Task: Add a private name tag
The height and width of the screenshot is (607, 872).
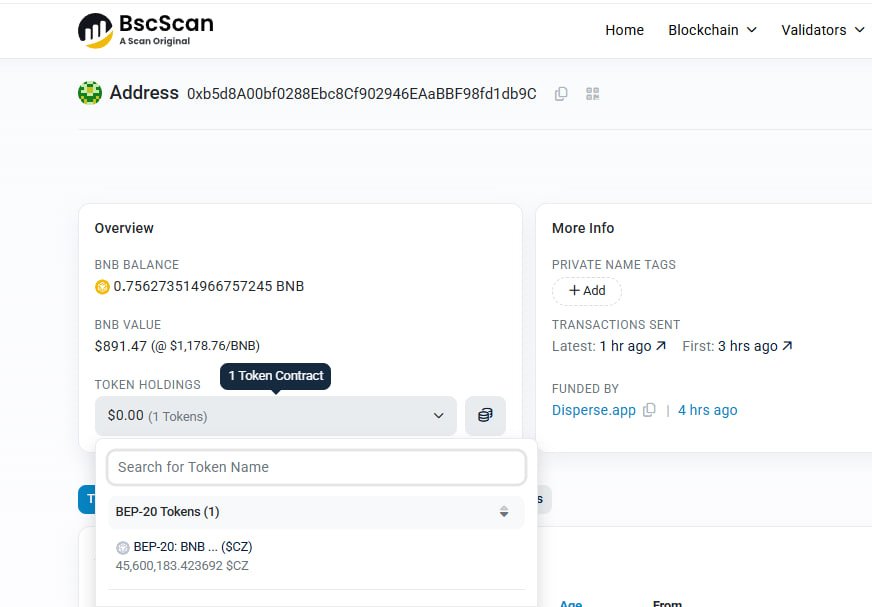Action: point(587,291)
